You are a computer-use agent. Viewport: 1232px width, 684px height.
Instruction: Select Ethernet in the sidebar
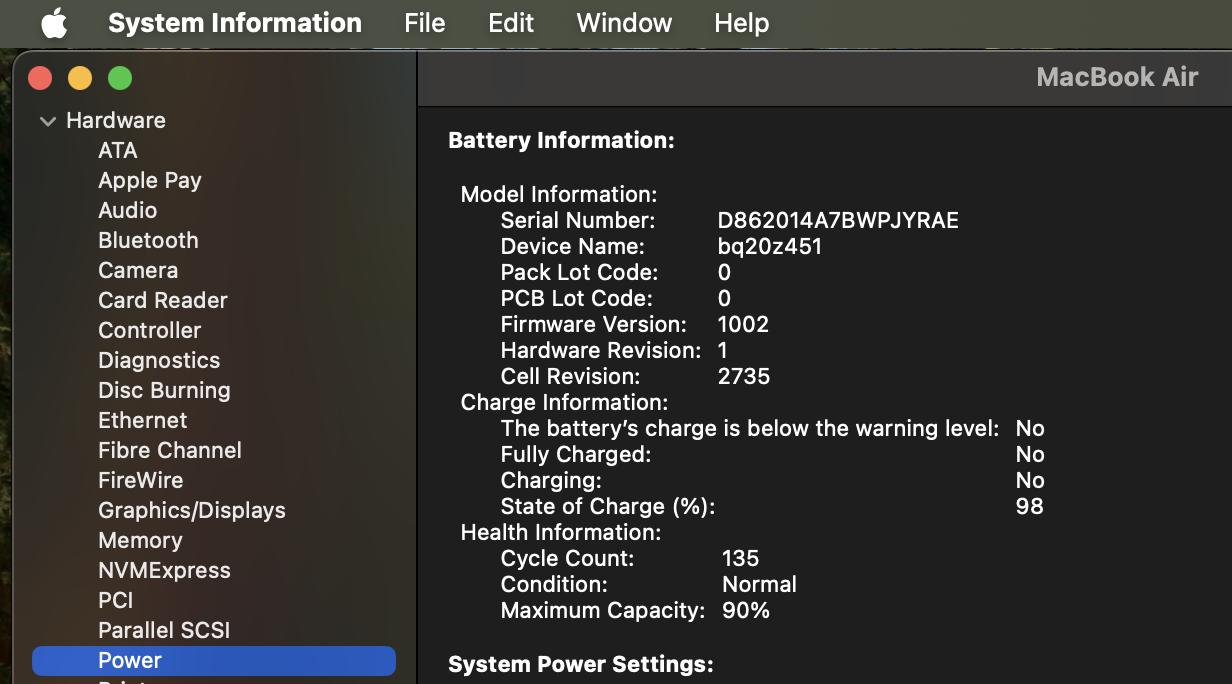pyautogui.click(x=143, y=420)
